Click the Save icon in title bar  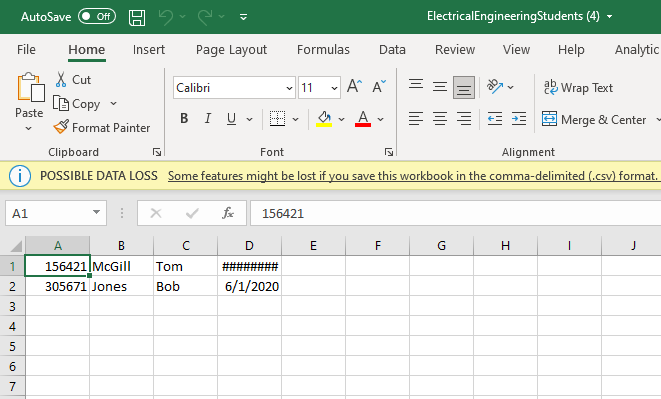tap(137, 17)
